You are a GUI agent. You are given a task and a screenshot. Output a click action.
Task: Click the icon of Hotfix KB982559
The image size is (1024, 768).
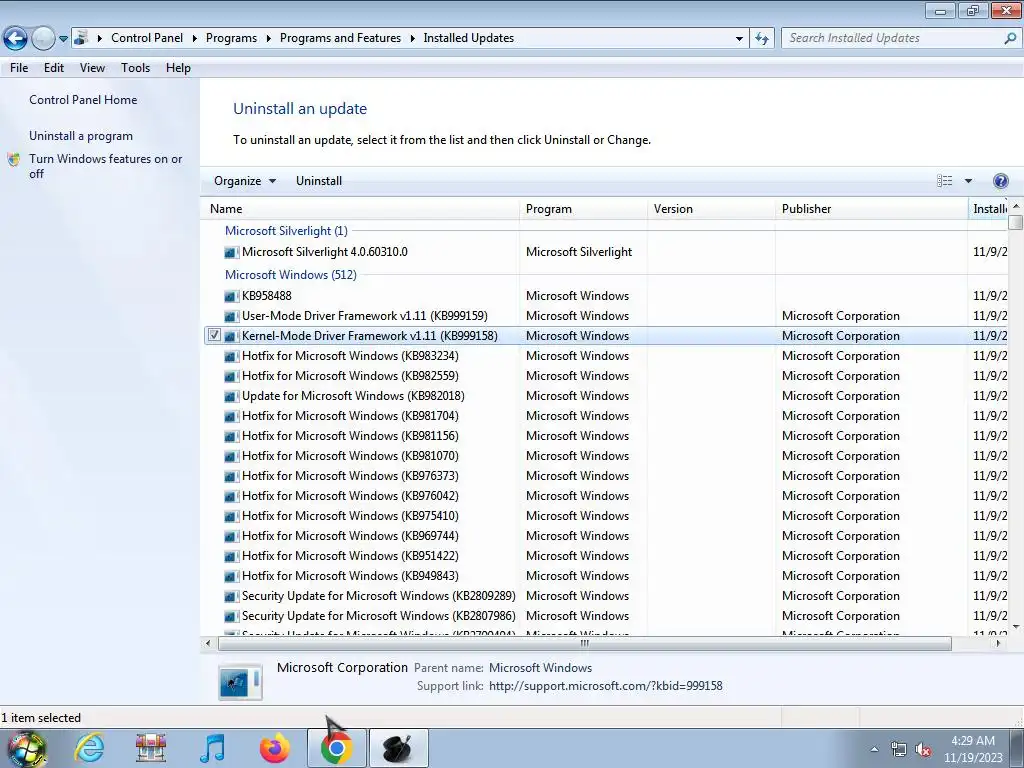tap(231, 377)
